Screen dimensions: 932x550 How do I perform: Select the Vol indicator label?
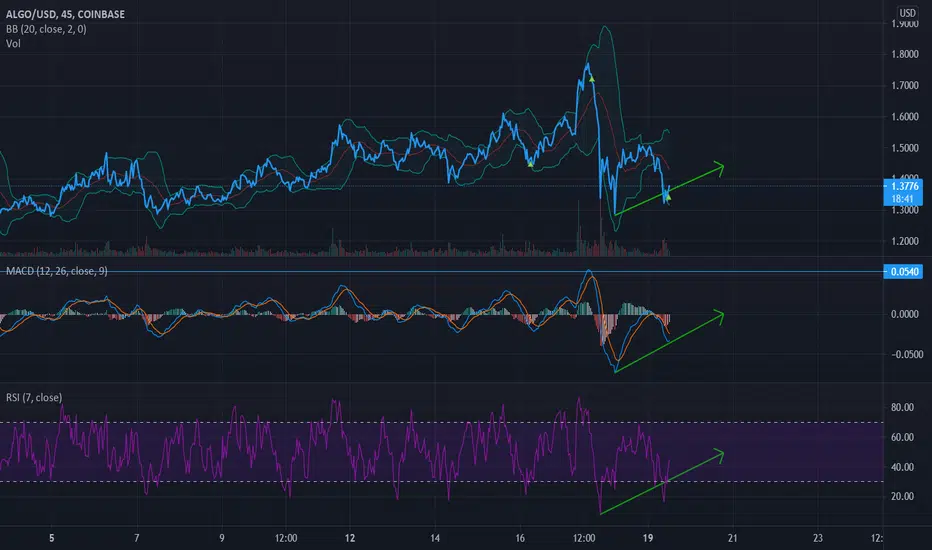(13, 43)
